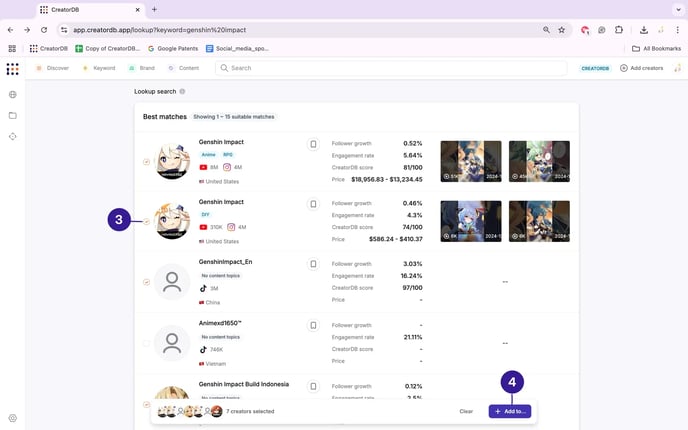
Task: Open second video thumbnail of first Genshin Impact
Action: 539,161
